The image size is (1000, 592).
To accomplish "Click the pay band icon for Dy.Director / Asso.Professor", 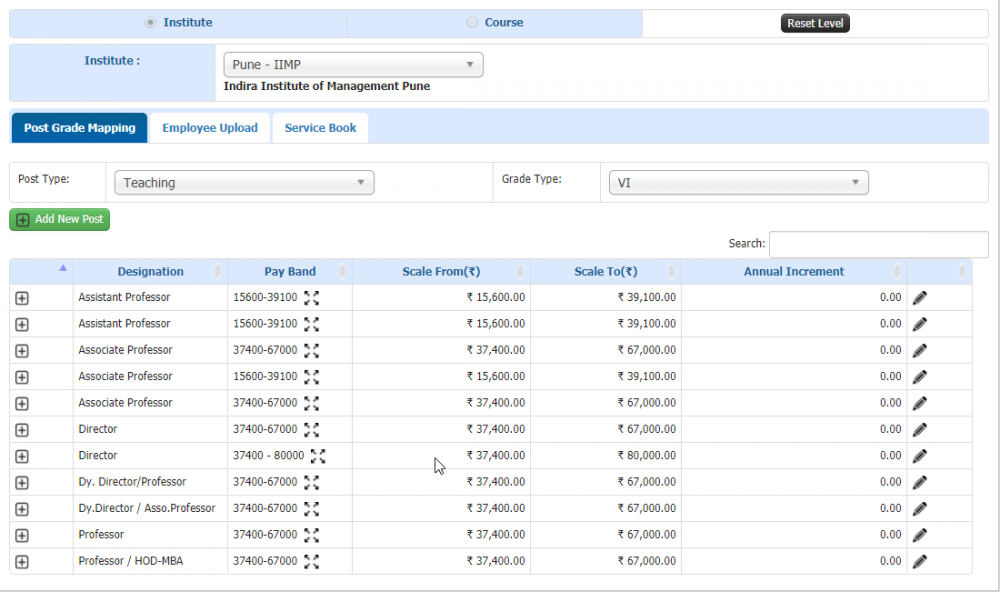I will (x=311, y=509).
